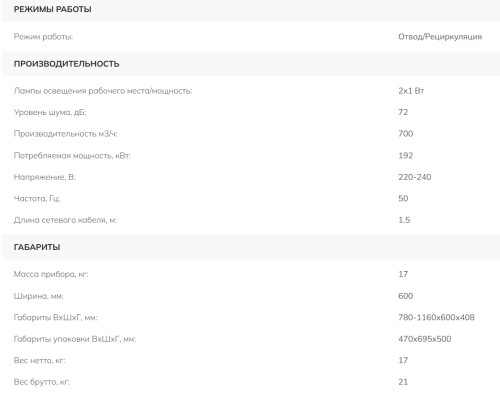Select the Отвод/Рециркуляция value
The height and width of the screenshot is (415, 500).
tap(440, 37)
